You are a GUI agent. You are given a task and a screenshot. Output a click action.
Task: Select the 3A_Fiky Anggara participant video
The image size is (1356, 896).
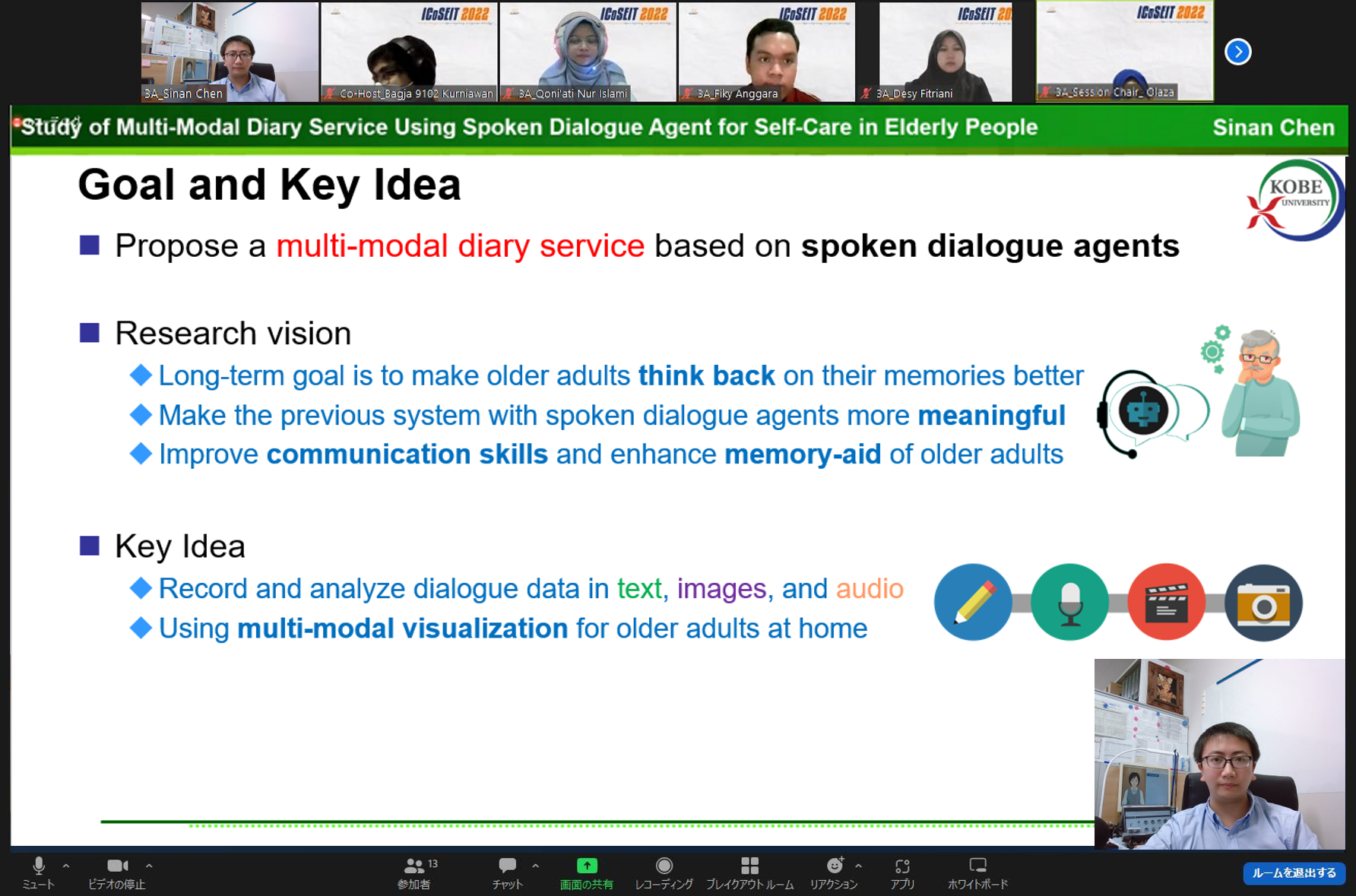pyautogui.click(x=766, y=52)
